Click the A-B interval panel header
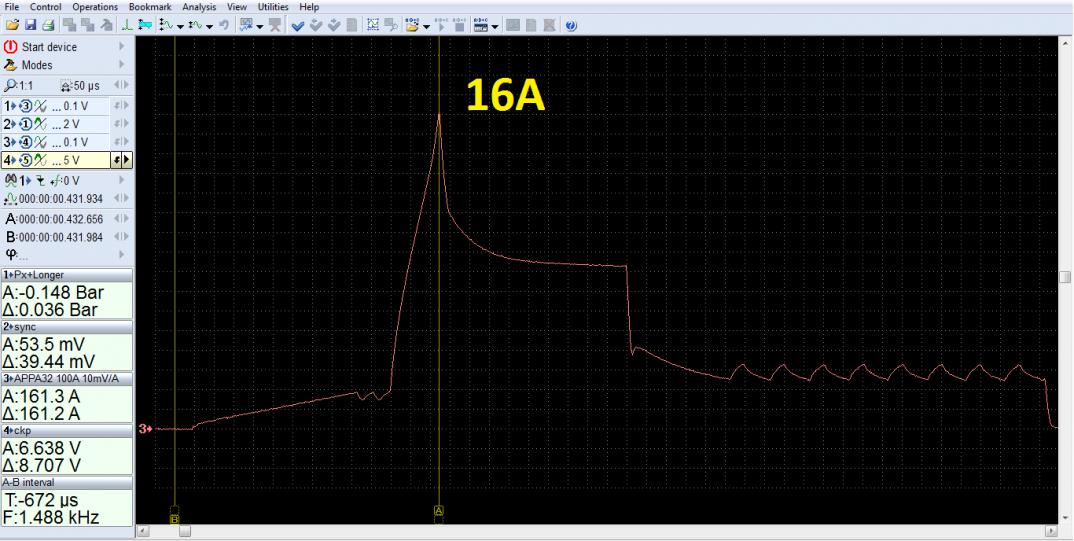Viewport: 1074px width, 541px height. pyautogui.click(x=66, y=482)
